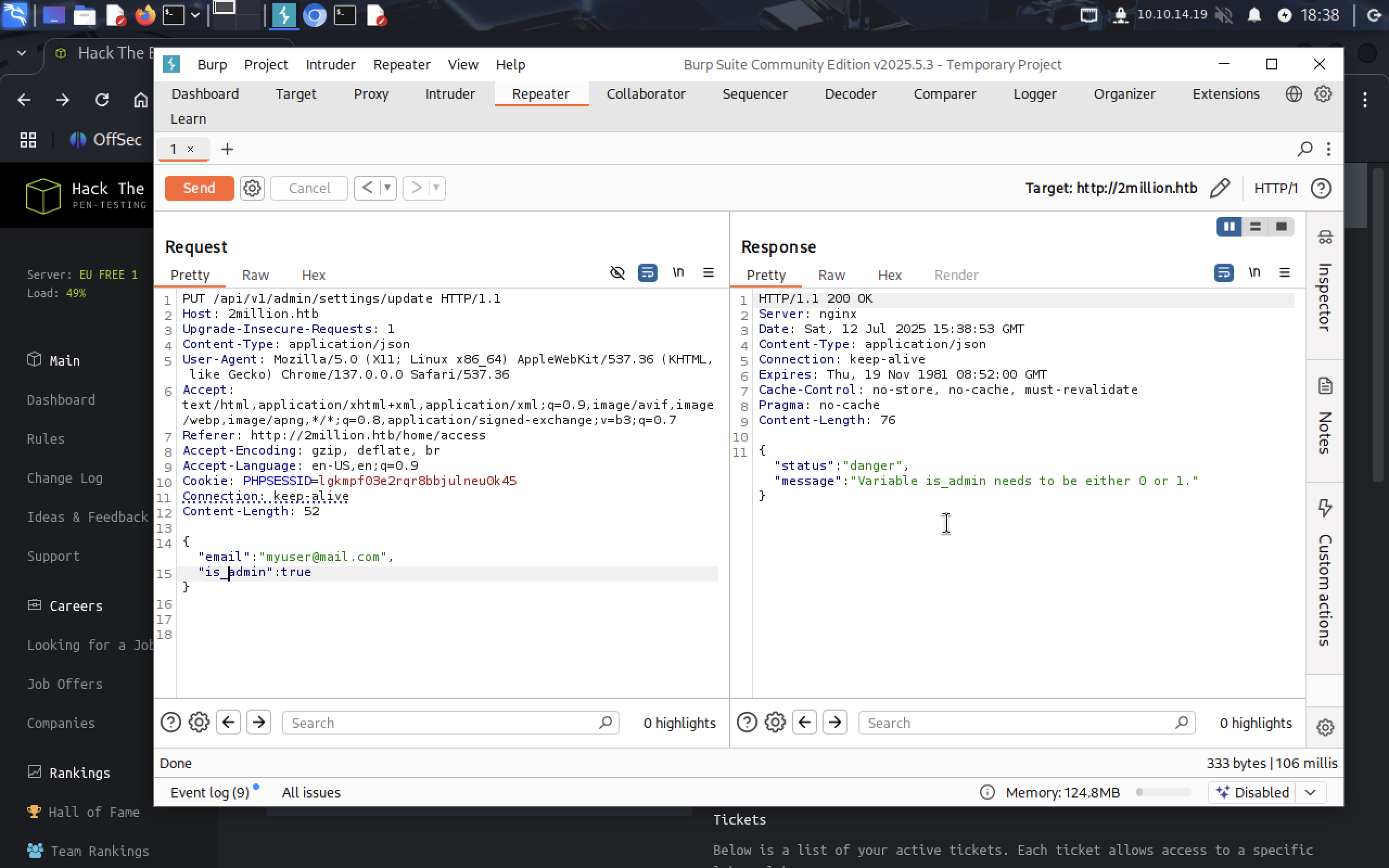Launch Firefox from the taskbar

pos(145,15)
